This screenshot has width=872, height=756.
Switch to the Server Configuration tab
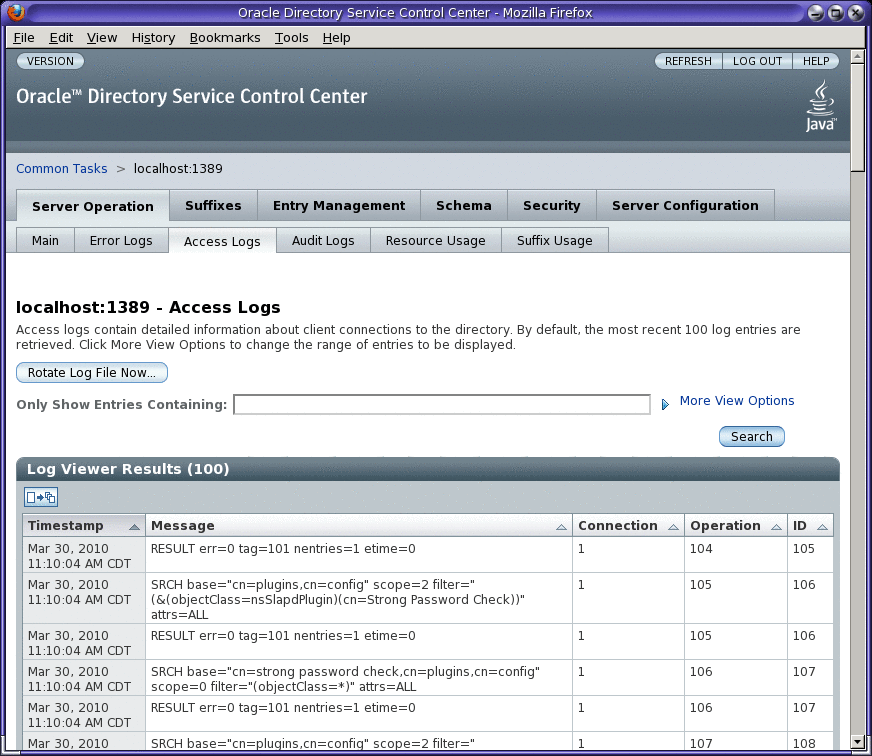pos(685,205)
